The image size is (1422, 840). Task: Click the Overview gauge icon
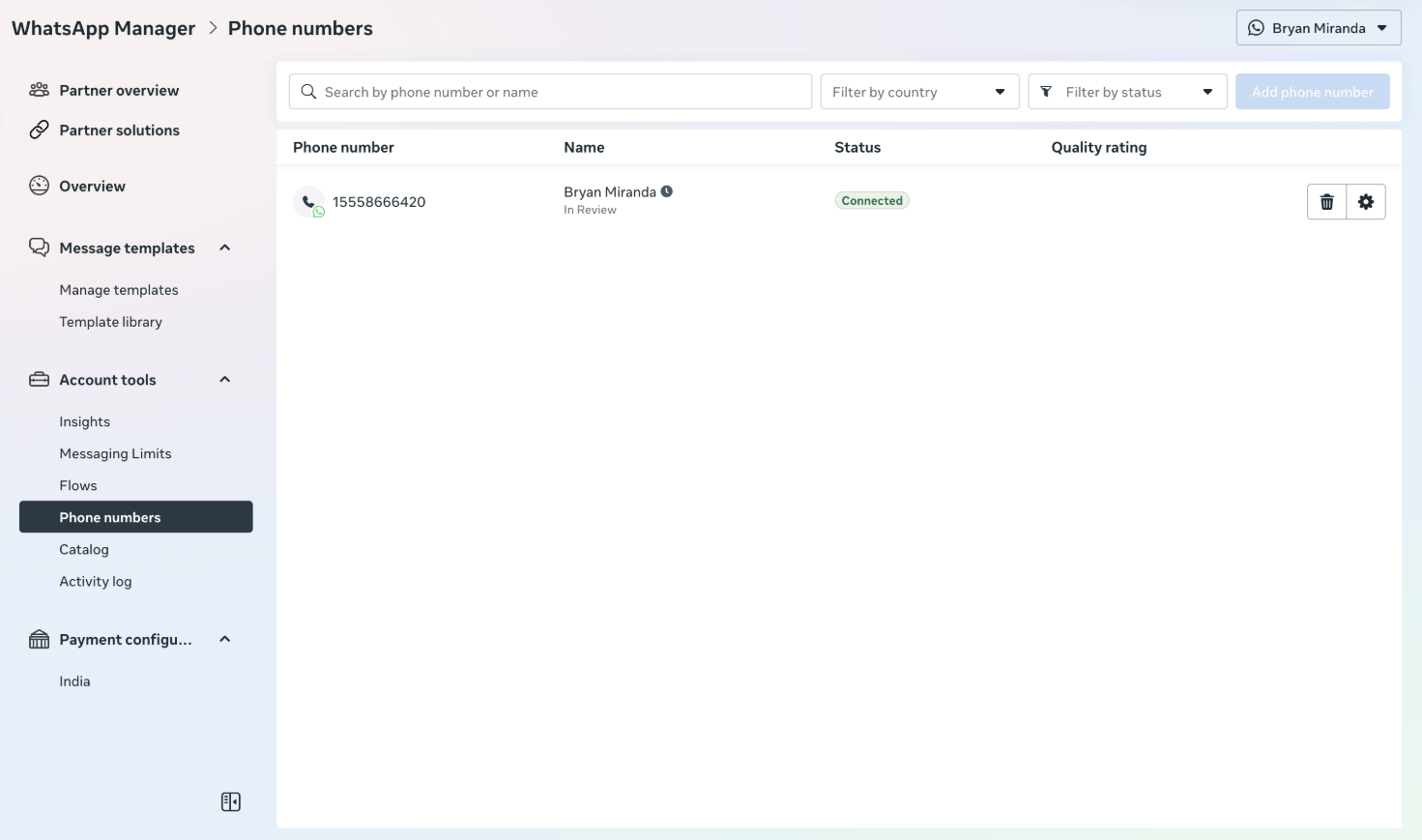point(39,186)
